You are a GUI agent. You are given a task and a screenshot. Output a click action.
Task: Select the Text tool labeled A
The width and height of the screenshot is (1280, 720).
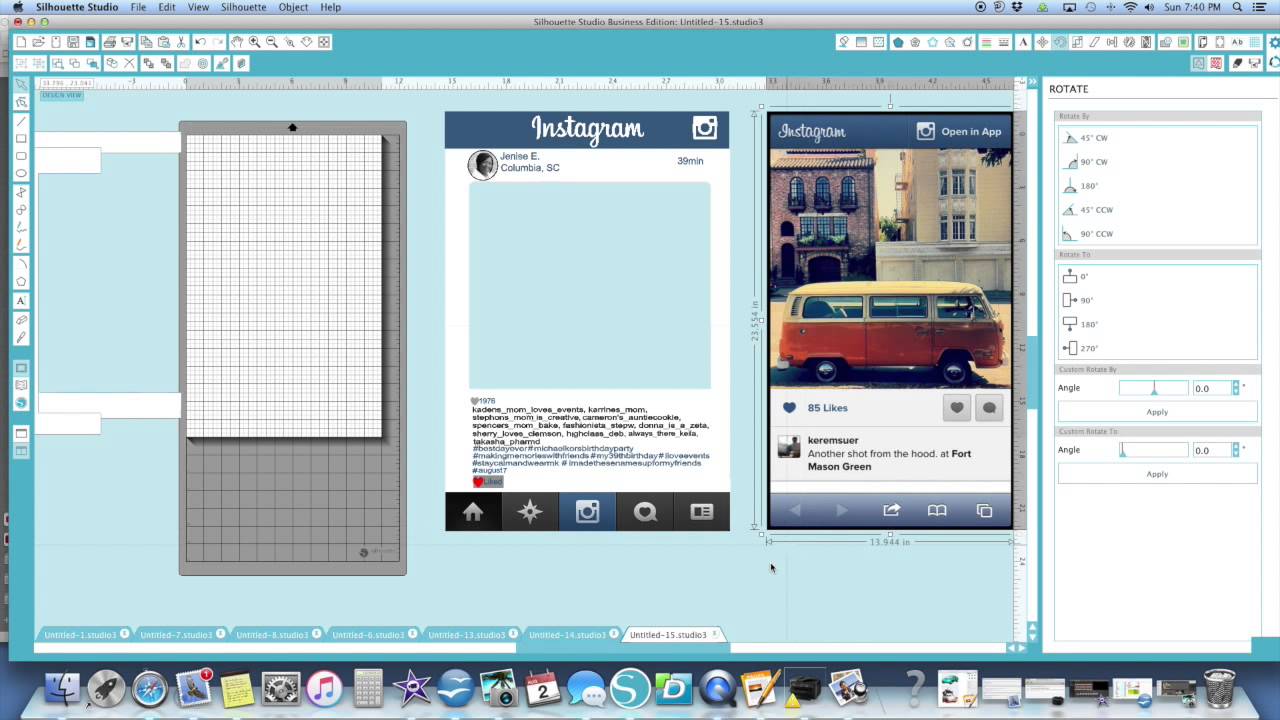(x=21, y=300)
